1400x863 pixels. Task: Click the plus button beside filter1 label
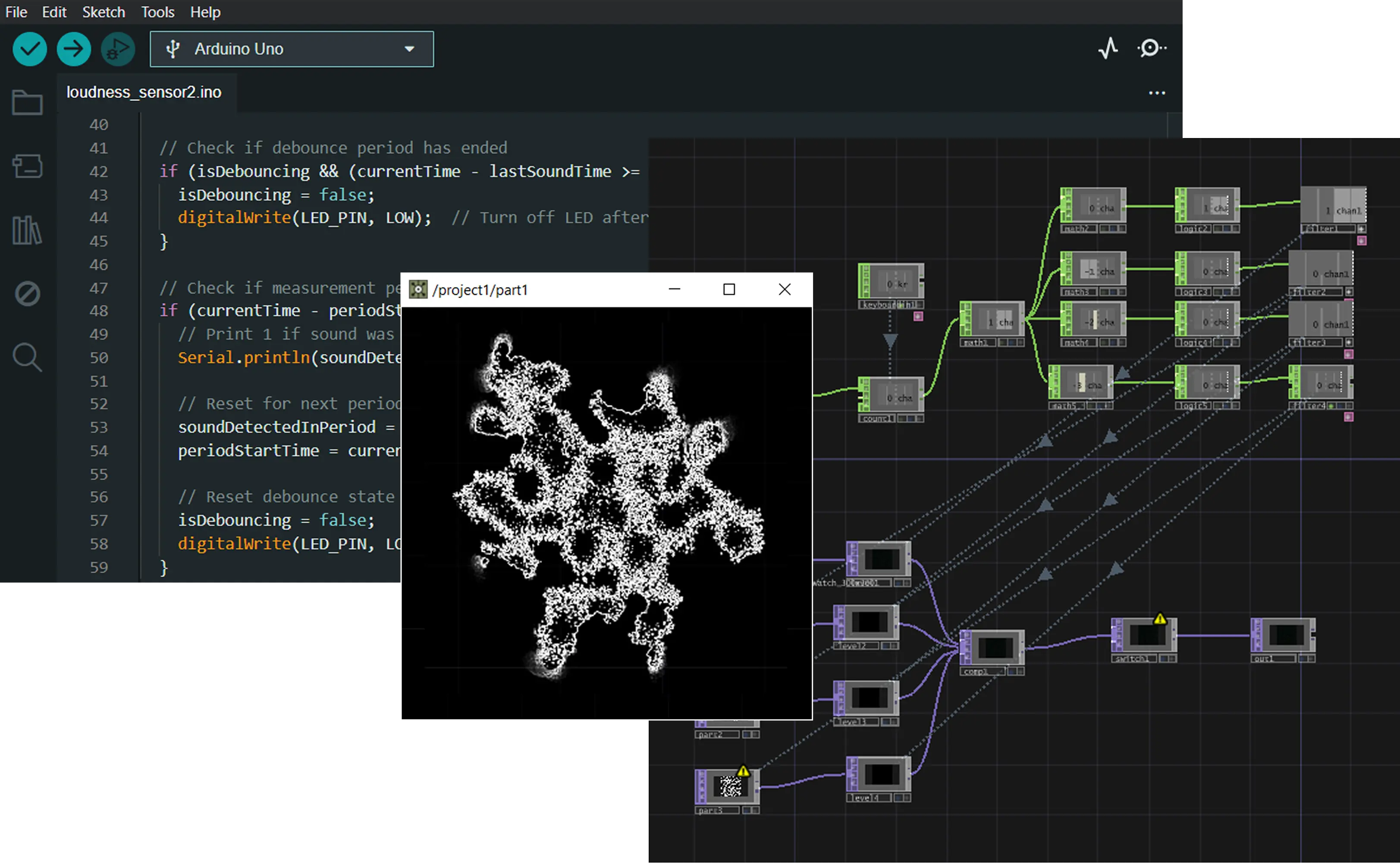pyautogui.click(x=1361, y=229)
